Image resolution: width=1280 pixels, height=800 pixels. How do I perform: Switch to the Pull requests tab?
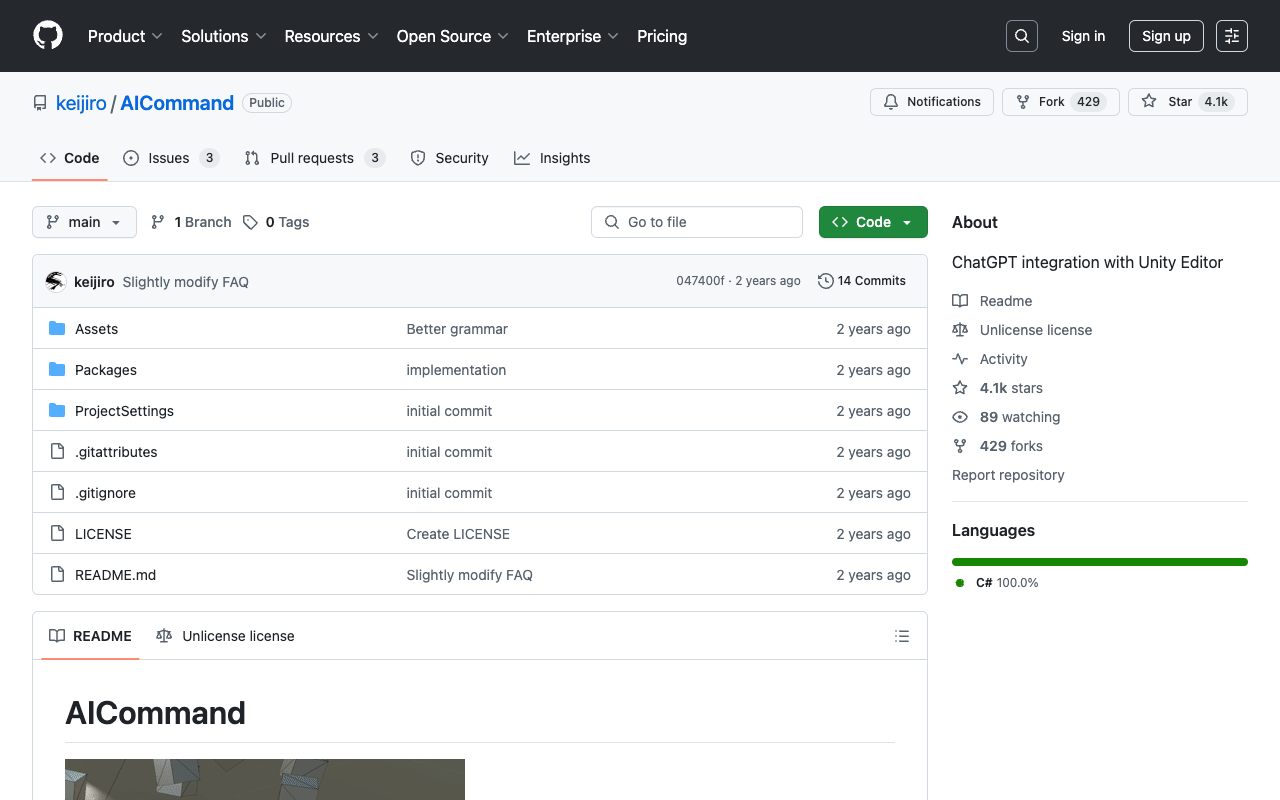coord(314,158)
